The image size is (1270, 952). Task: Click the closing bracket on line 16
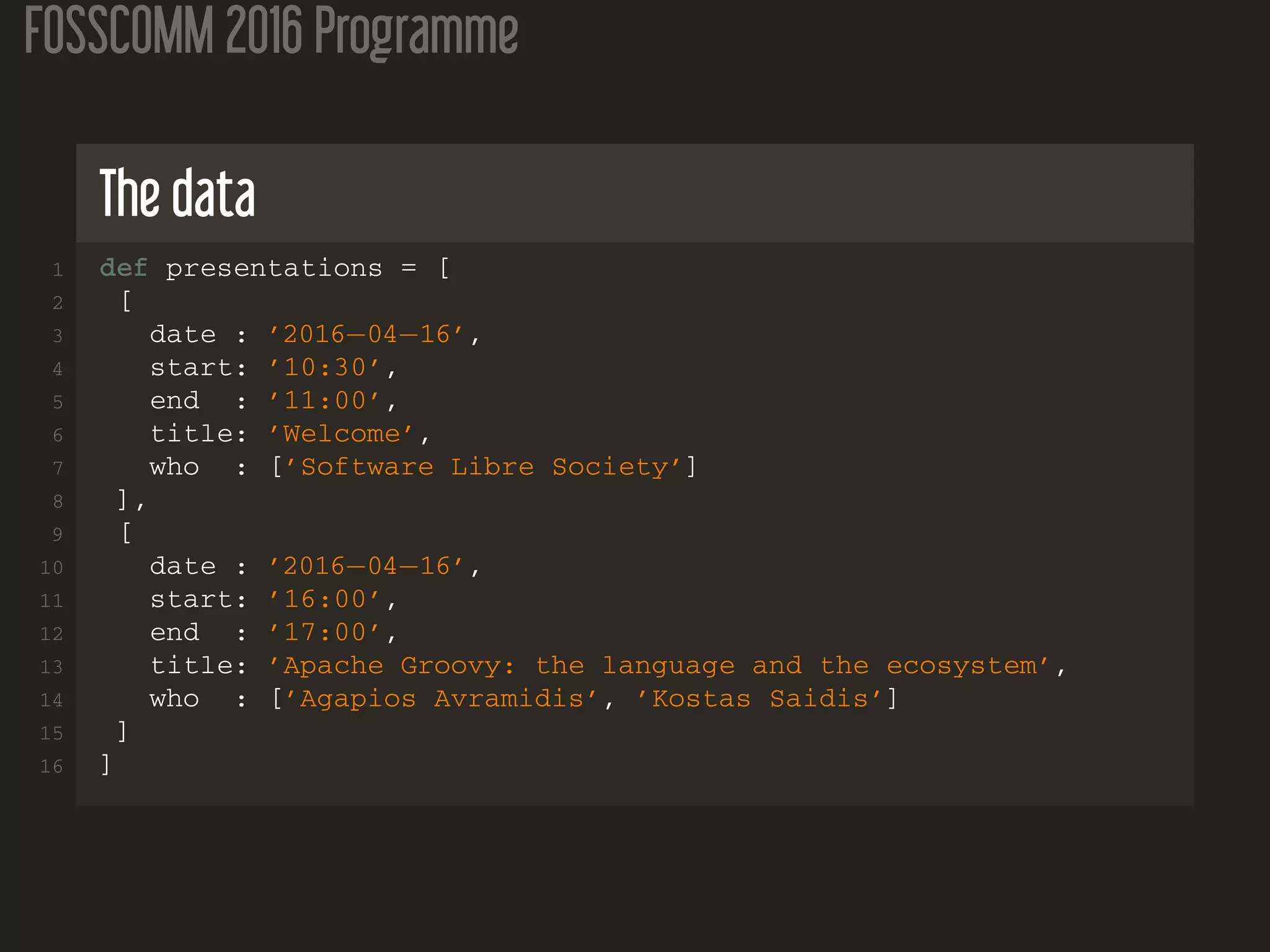[105, 764]
